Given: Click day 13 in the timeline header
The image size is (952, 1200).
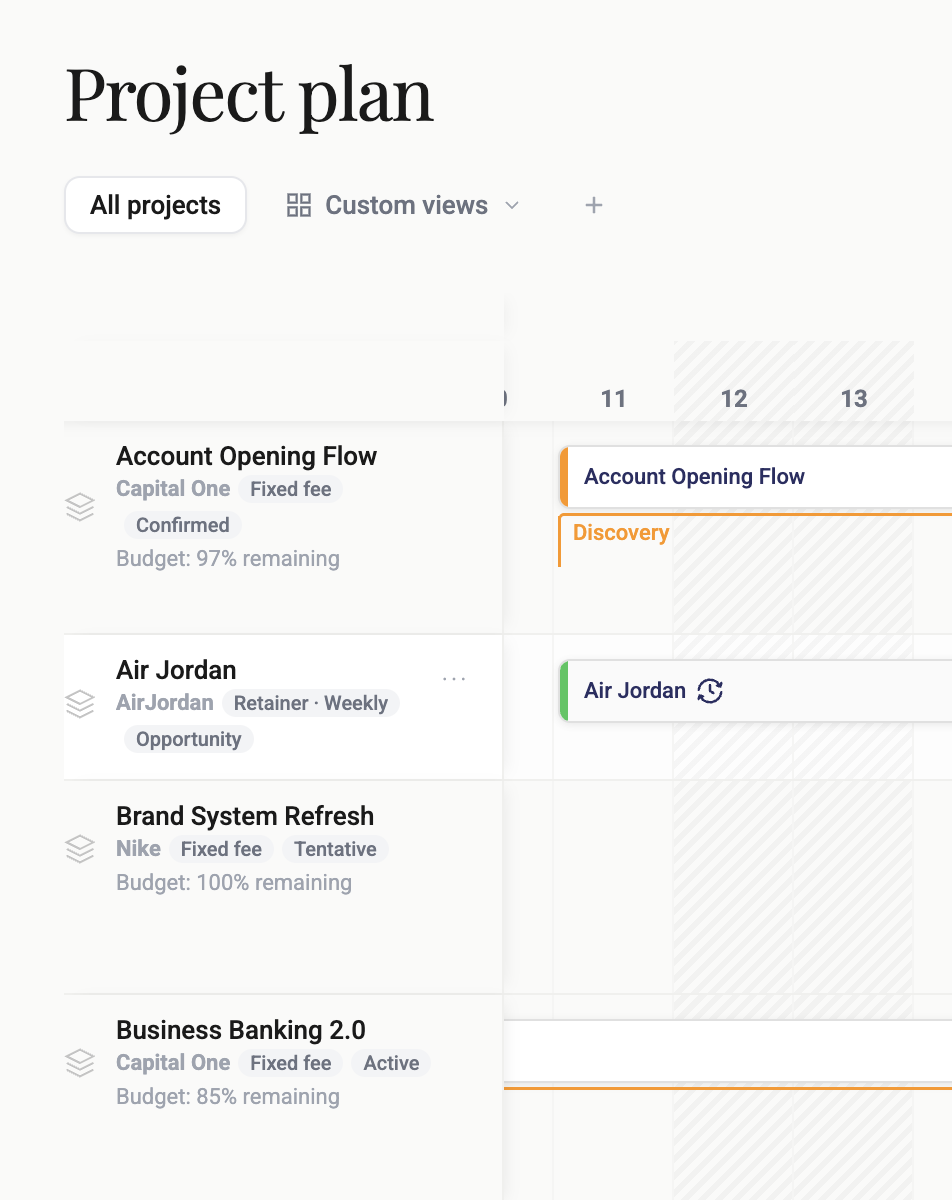Looking at the screenshot, I should (854, 399).
